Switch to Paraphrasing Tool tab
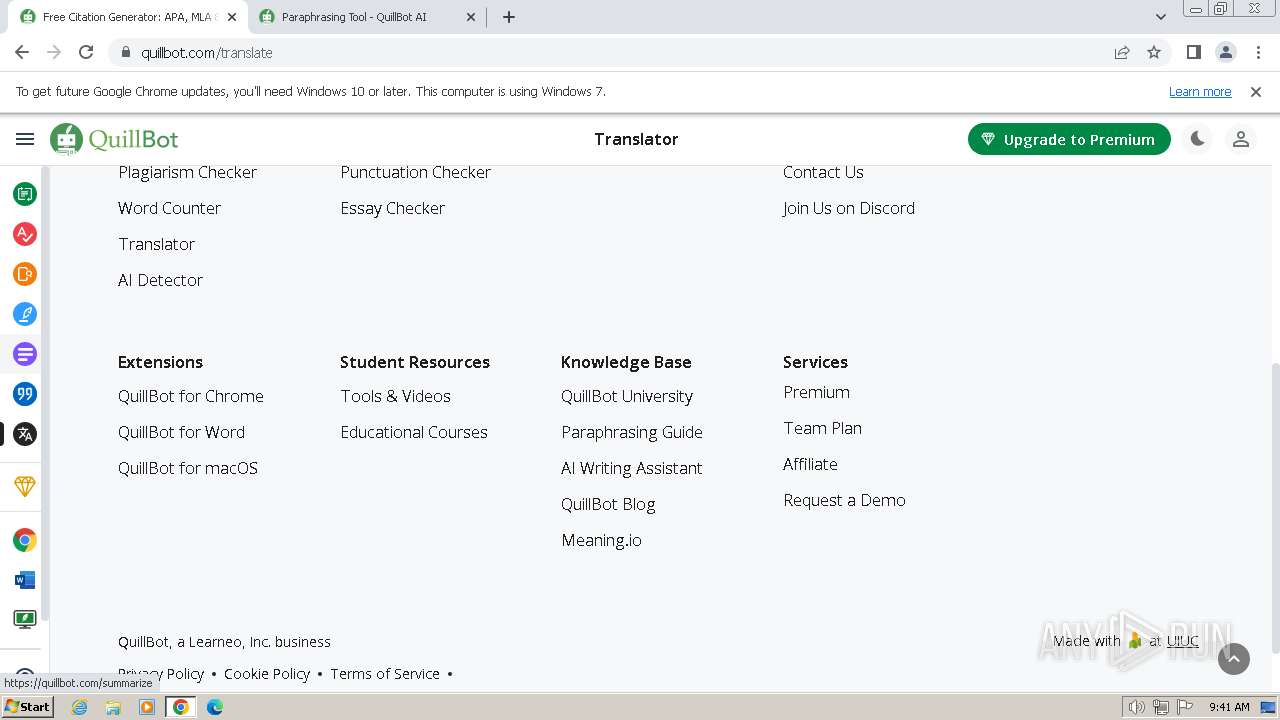This screenshot has height=720, width=1280. pos(367,17)
